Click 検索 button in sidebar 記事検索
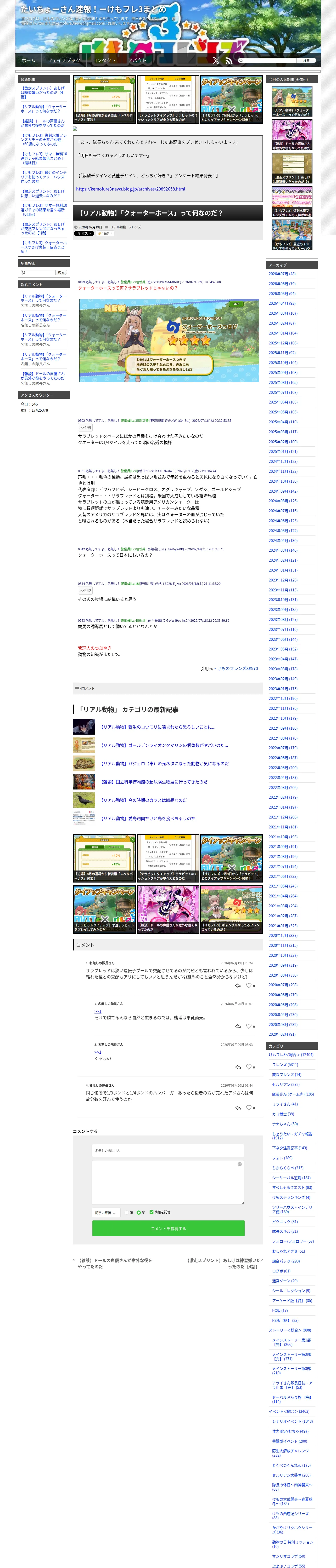The image size is (336, 1568). click(61, 273)
